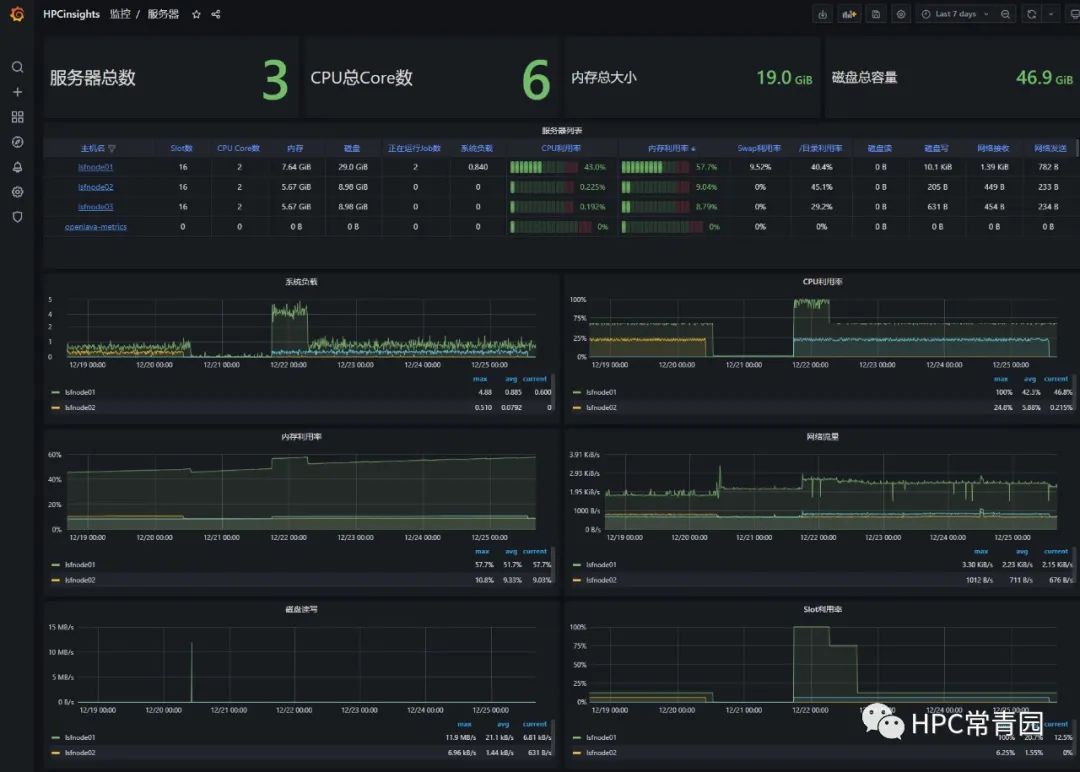The height and width of the screenshot is (772, 1080).
Task: Save the dashboard with the disk icon
Action: [875, 14]
